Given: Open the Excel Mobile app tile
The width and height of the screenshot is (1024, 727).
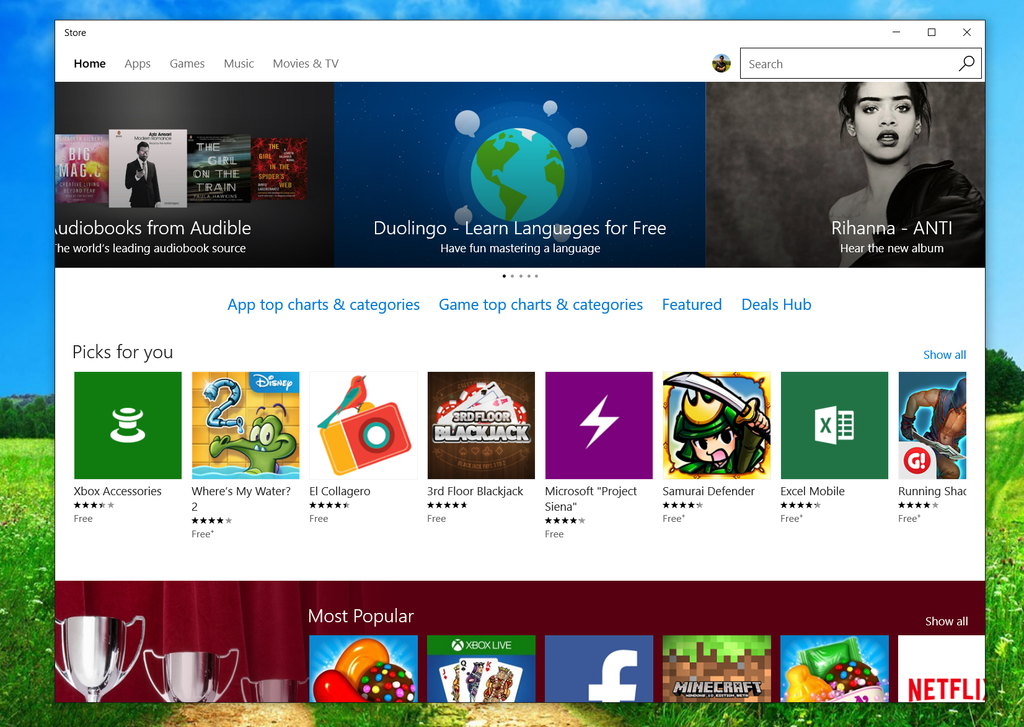Looking at the screenshot, I should (834, 425).
